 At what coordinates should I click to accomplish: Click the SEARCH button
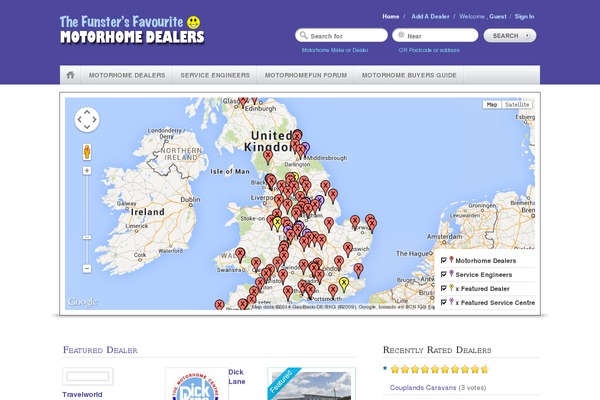pyautogui.click(x=510, y=36)
